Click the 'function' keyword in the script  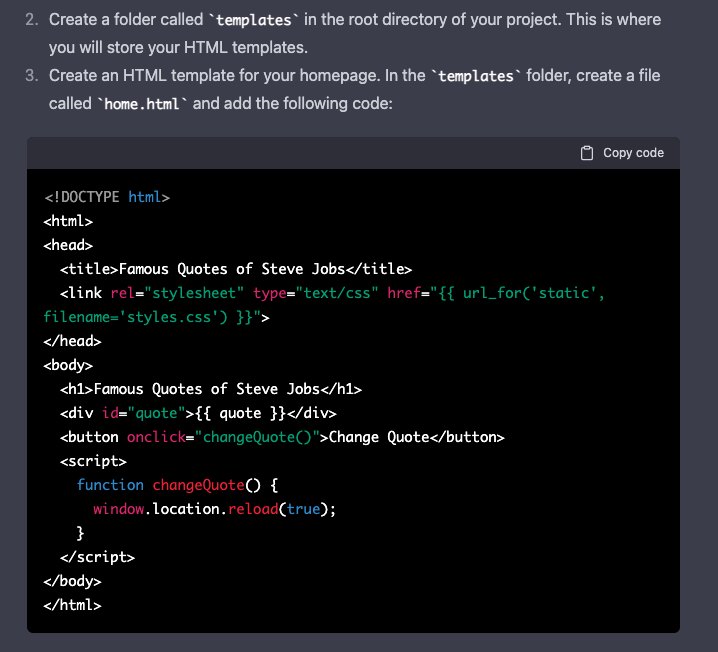point(110,485)
